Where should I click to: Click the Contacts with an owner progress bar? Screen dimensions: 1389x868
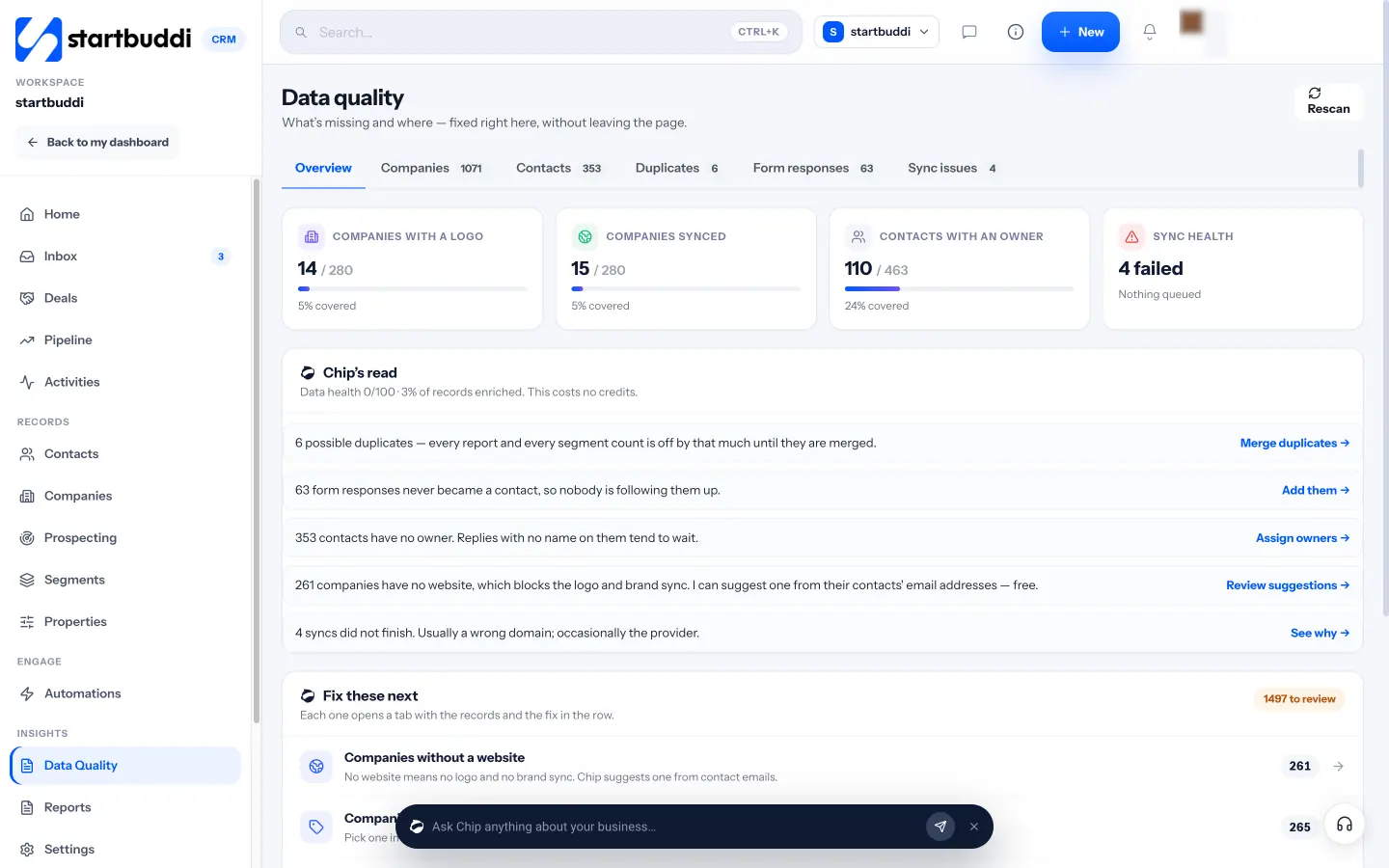[x=959, y=288]
